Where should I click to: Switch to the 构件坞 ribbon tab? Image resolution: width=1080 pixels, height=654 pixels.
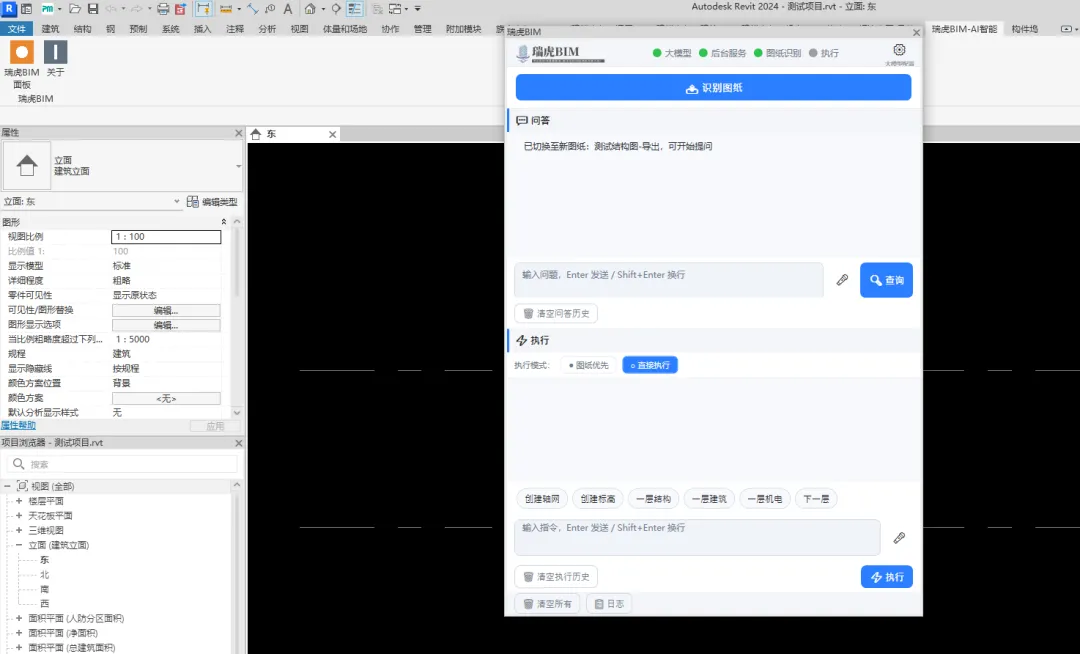[x=1025, y=29]
